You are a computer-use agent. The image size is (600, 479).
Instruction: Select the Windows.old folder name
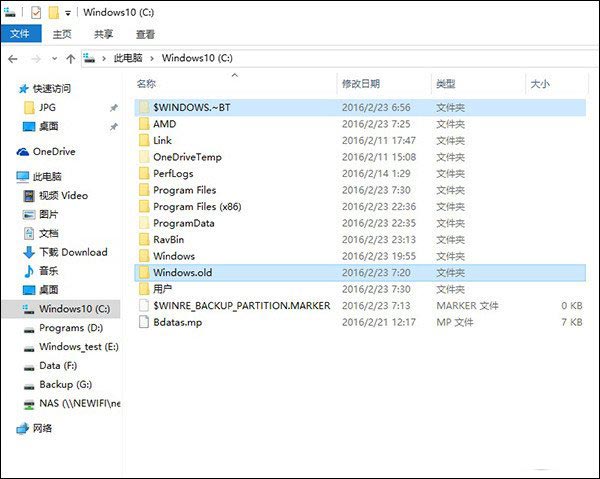click(183, 272)
